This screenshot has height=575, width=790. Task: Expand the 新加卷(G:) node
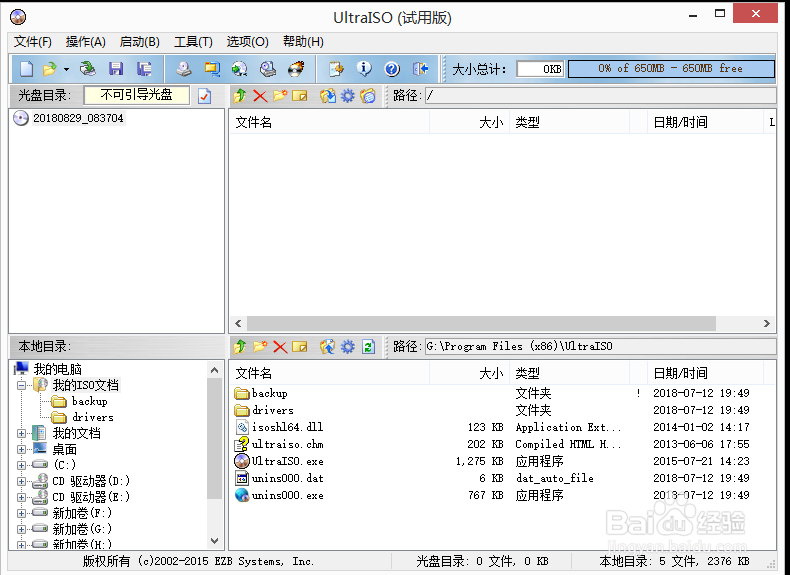pos(21,529)
